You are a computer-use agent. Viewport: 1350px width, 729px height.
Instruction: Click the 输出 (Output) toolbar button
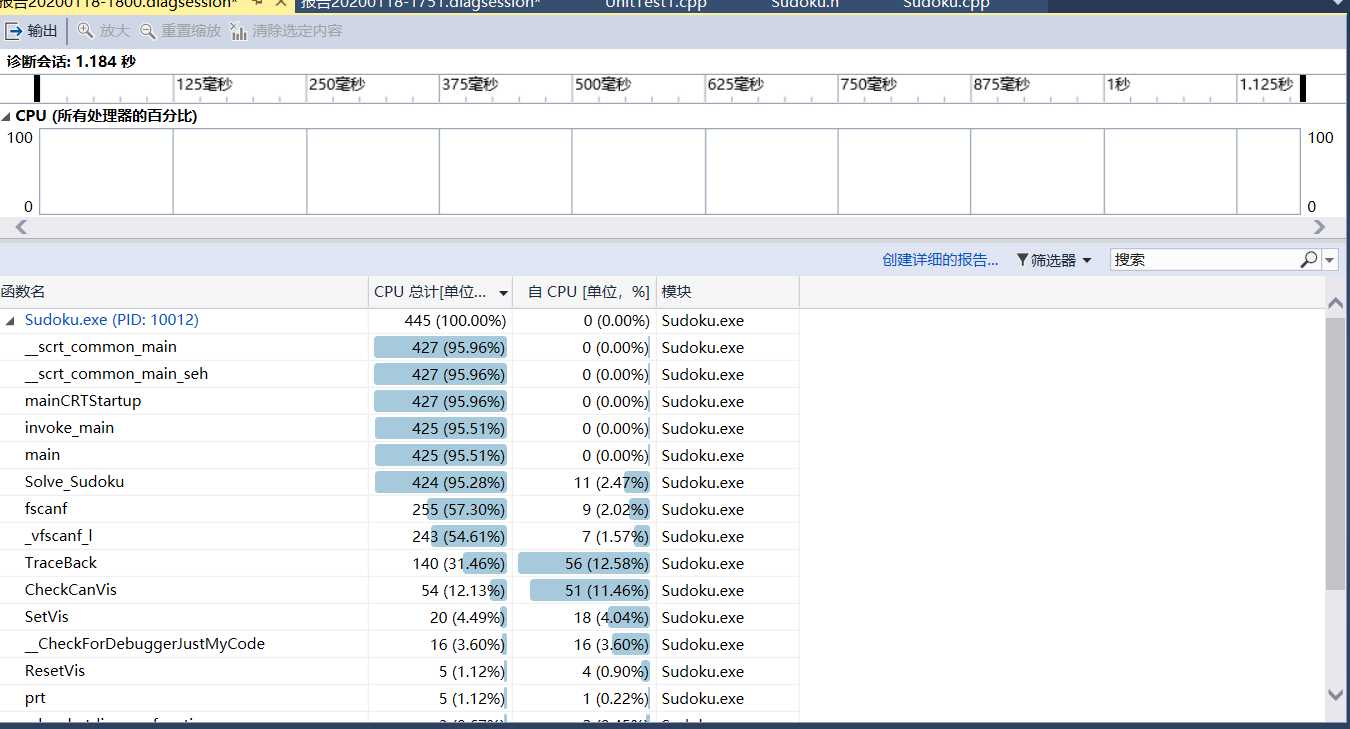[x=32, y=31]
